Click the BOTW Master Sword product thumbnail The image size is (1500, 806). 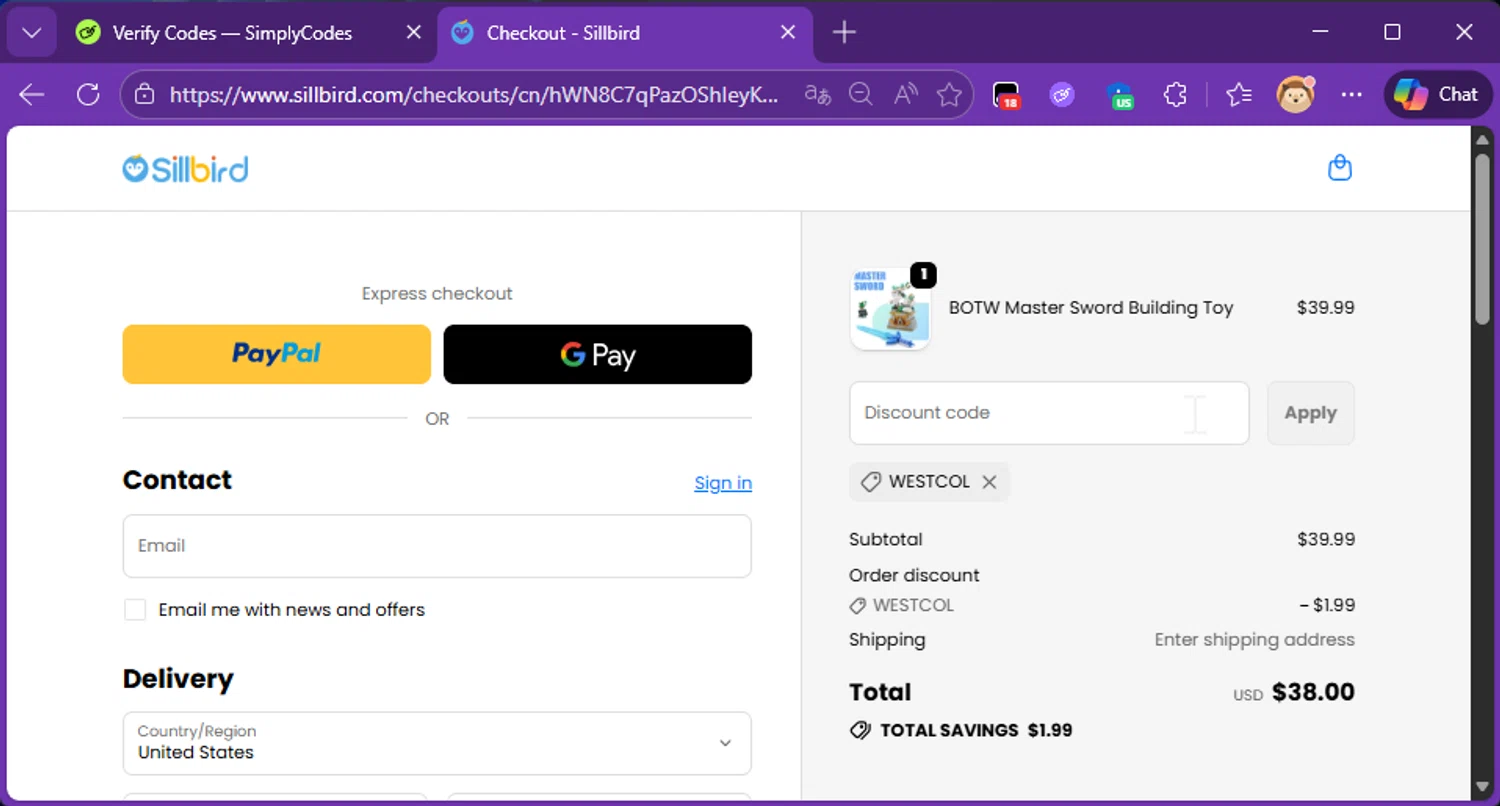[x=890, y=309]
